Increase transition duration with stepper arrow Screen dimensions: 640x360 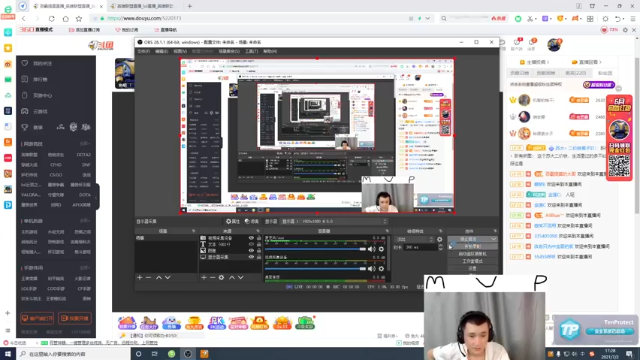(x=440, y=246)
